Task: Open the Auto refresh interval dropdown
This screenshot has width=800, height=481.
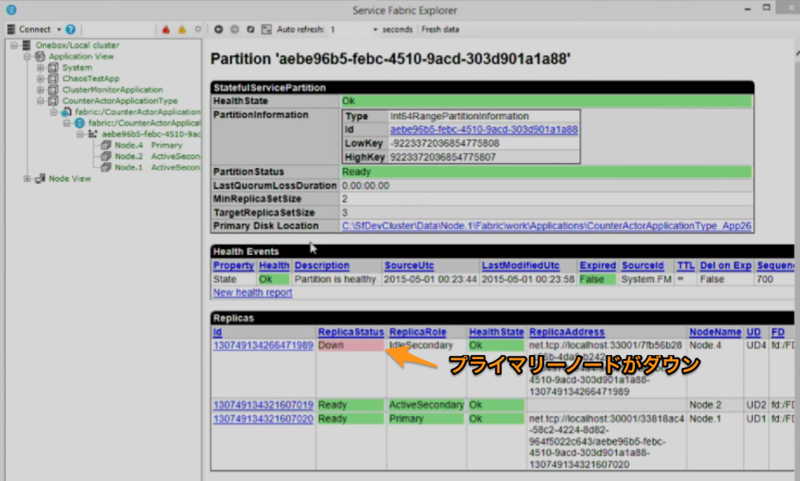Action: [375, 30]
